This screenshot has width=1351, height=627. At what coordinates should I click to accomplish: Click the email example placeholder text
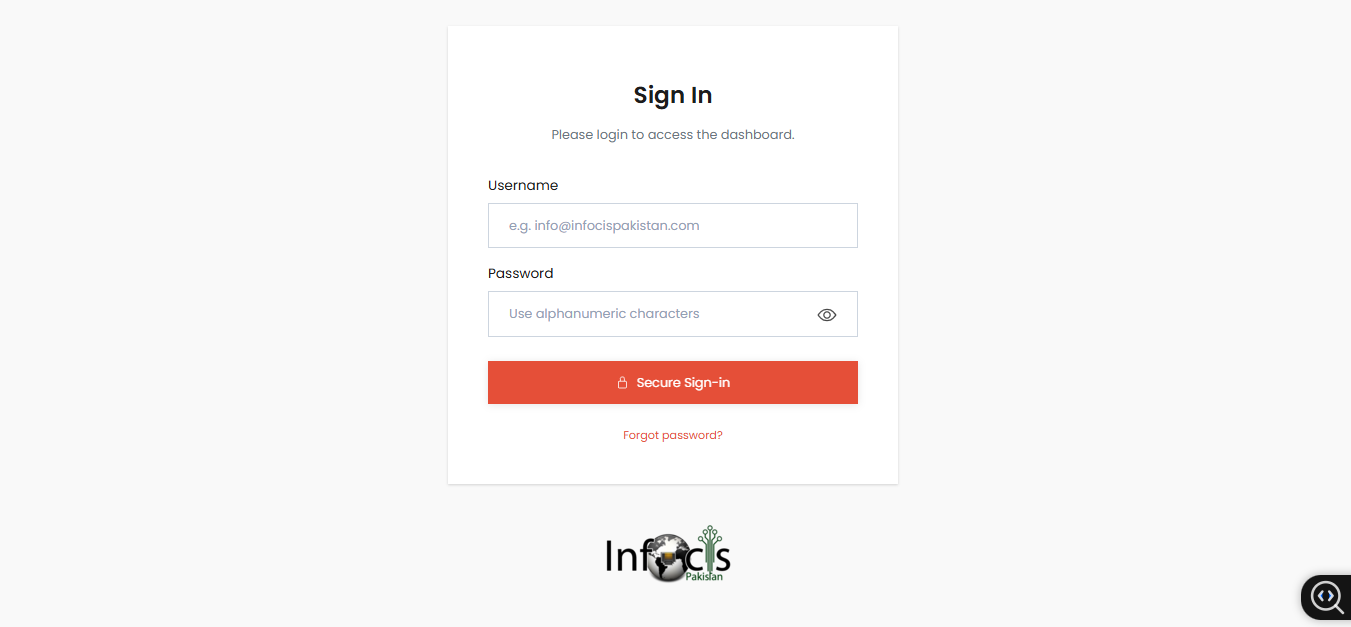604,225
